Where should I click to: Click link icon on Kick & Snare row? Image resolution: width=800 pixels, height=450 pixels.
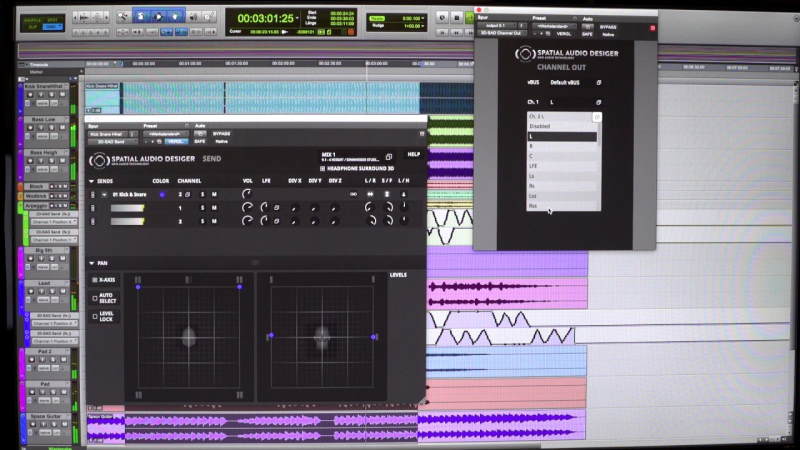pyautogui.click(x=353, y=194)
